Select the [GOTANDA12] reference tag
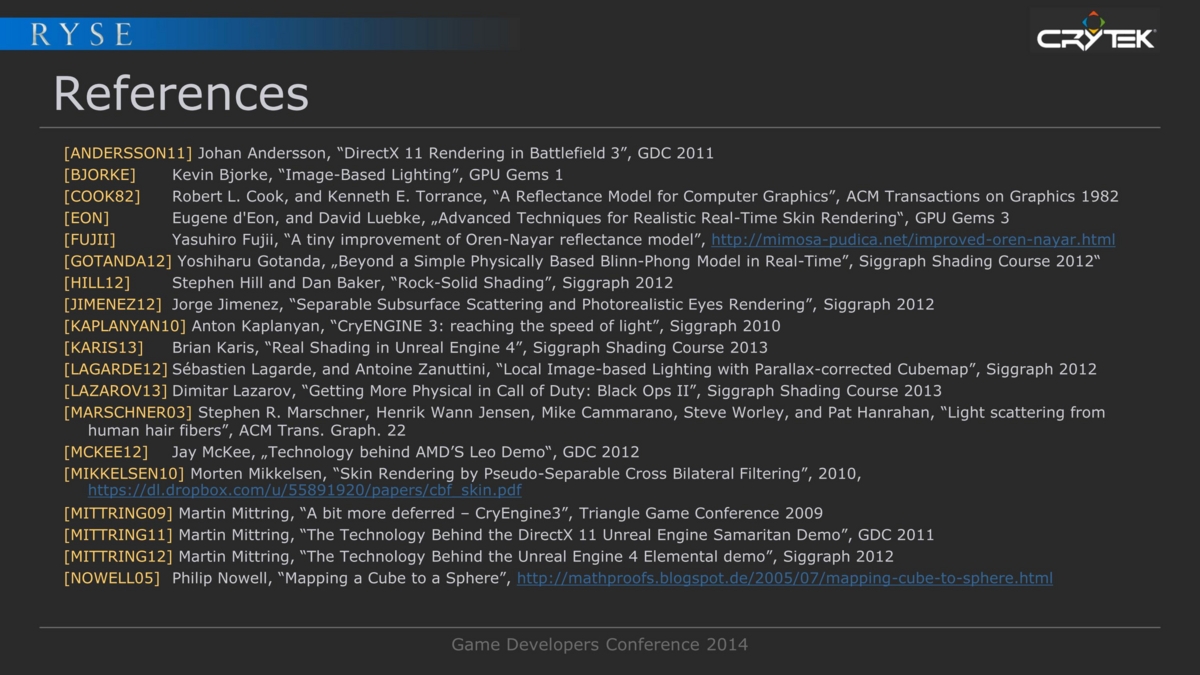Image resolution: width=1200 pixels, height=675 pixels. tap(118, 262)
